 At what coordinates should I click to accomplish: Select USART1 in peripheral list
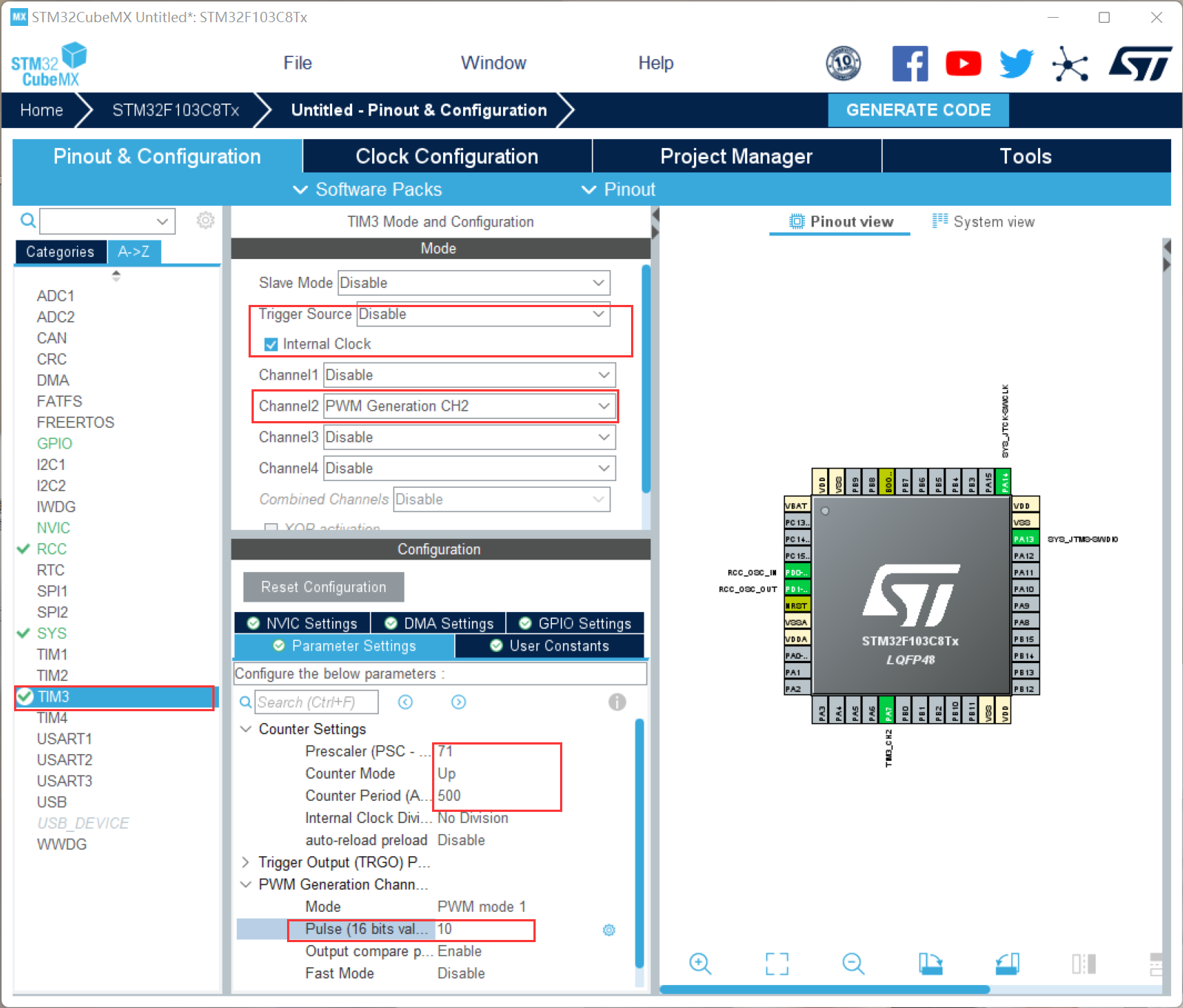[64, 739]
